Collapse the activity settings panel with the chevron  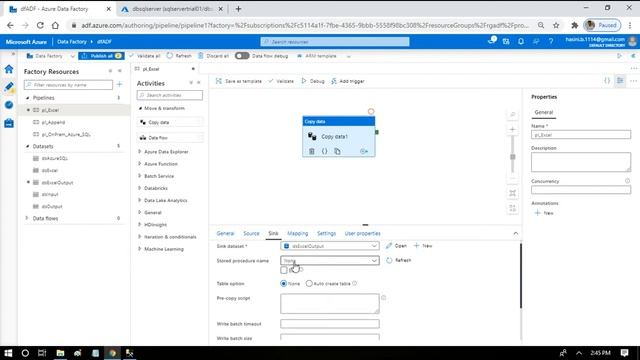tap(516, 233)
